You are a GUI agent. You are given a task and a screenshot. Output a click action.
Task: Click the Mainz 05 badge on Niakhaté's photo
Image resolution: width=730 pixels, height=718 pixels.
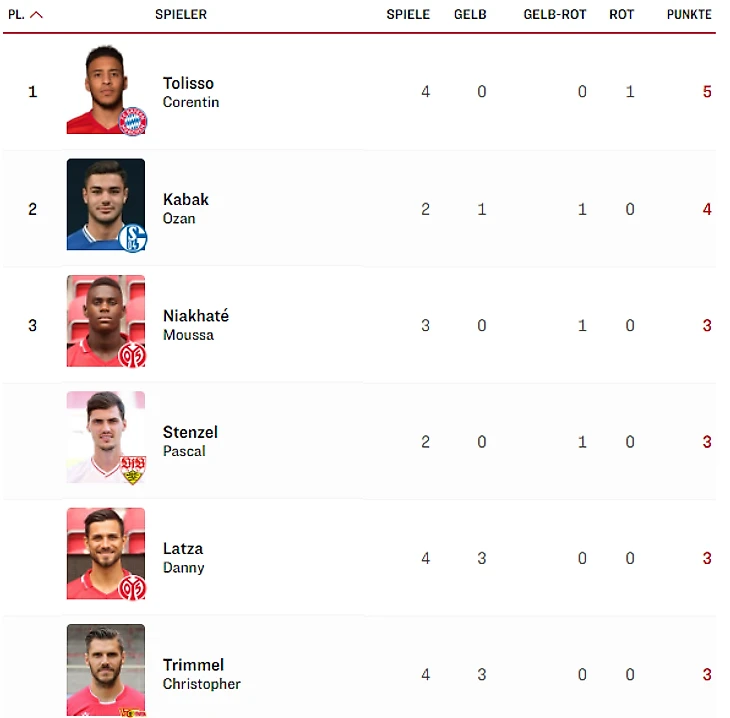(133, 354)
